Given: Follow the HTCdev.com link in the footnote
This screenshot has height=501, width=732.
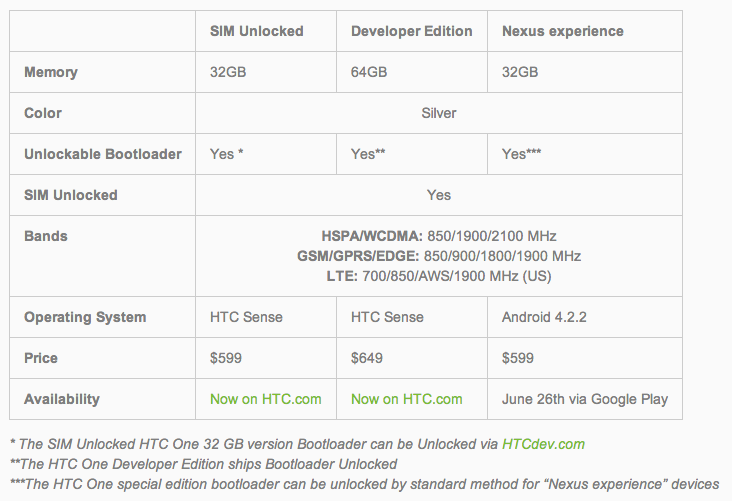Looking at the screenshot, I should [543, 444].
